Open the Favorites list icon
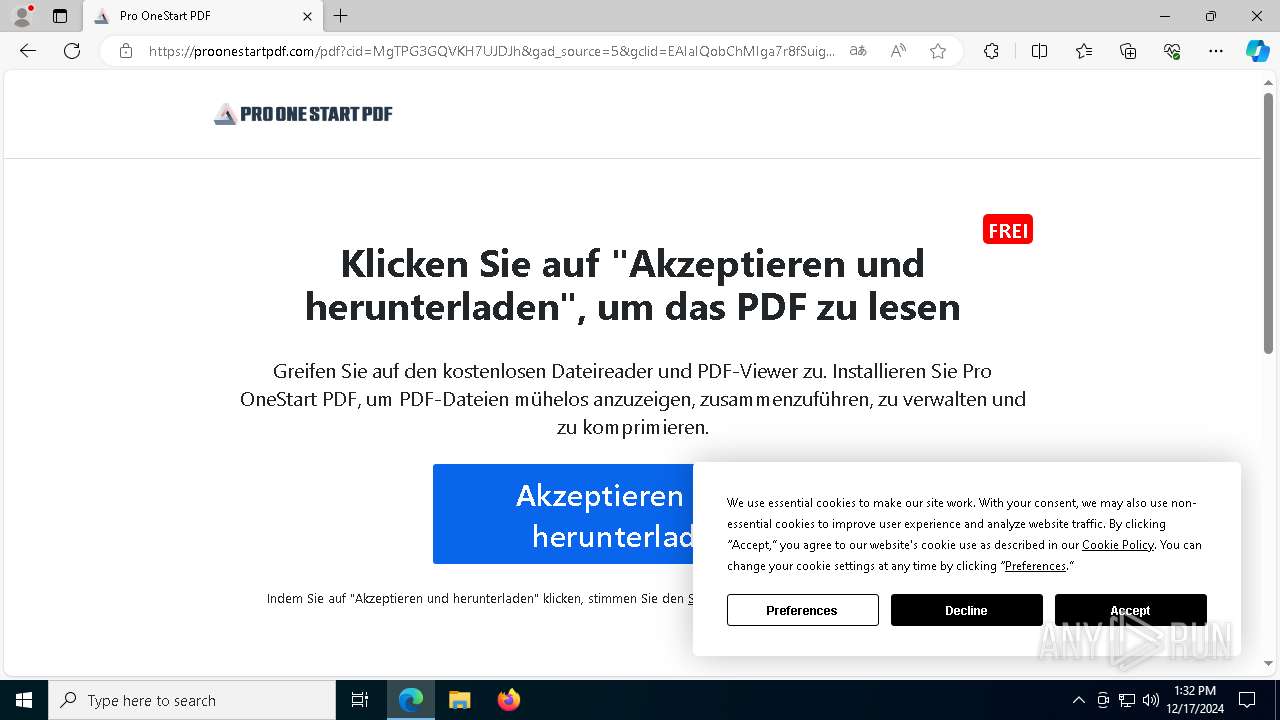 pyautogui.click(x=1084, y=51)
